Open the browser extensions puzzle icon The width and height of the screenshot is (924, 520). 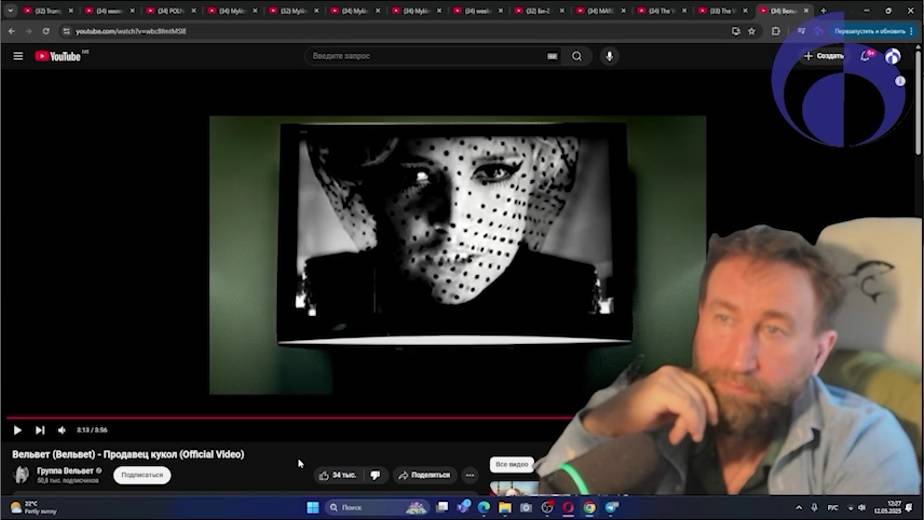click(776, 31)
